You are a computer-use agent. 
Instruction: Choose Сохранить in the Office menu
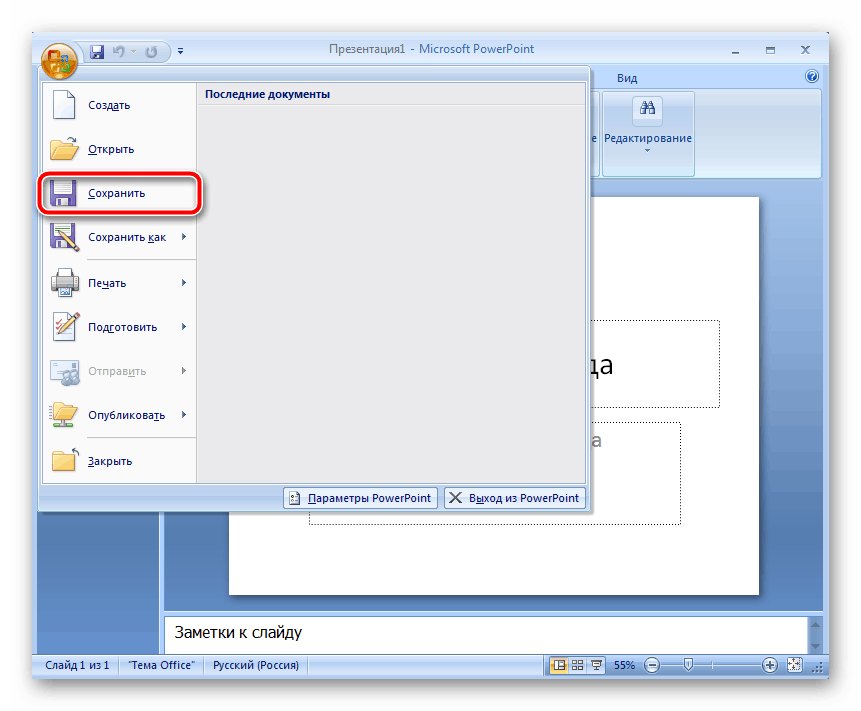[118, 193]
